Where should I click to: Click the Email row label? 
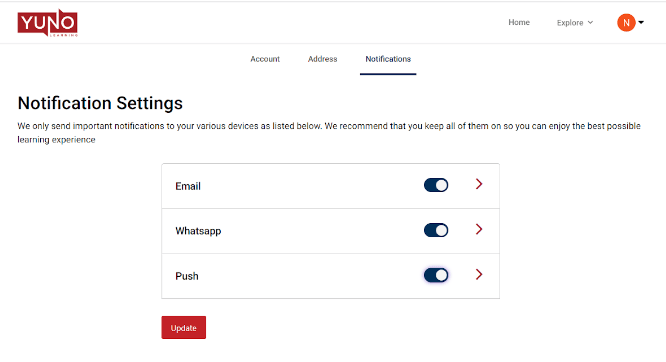pos(188,186)
